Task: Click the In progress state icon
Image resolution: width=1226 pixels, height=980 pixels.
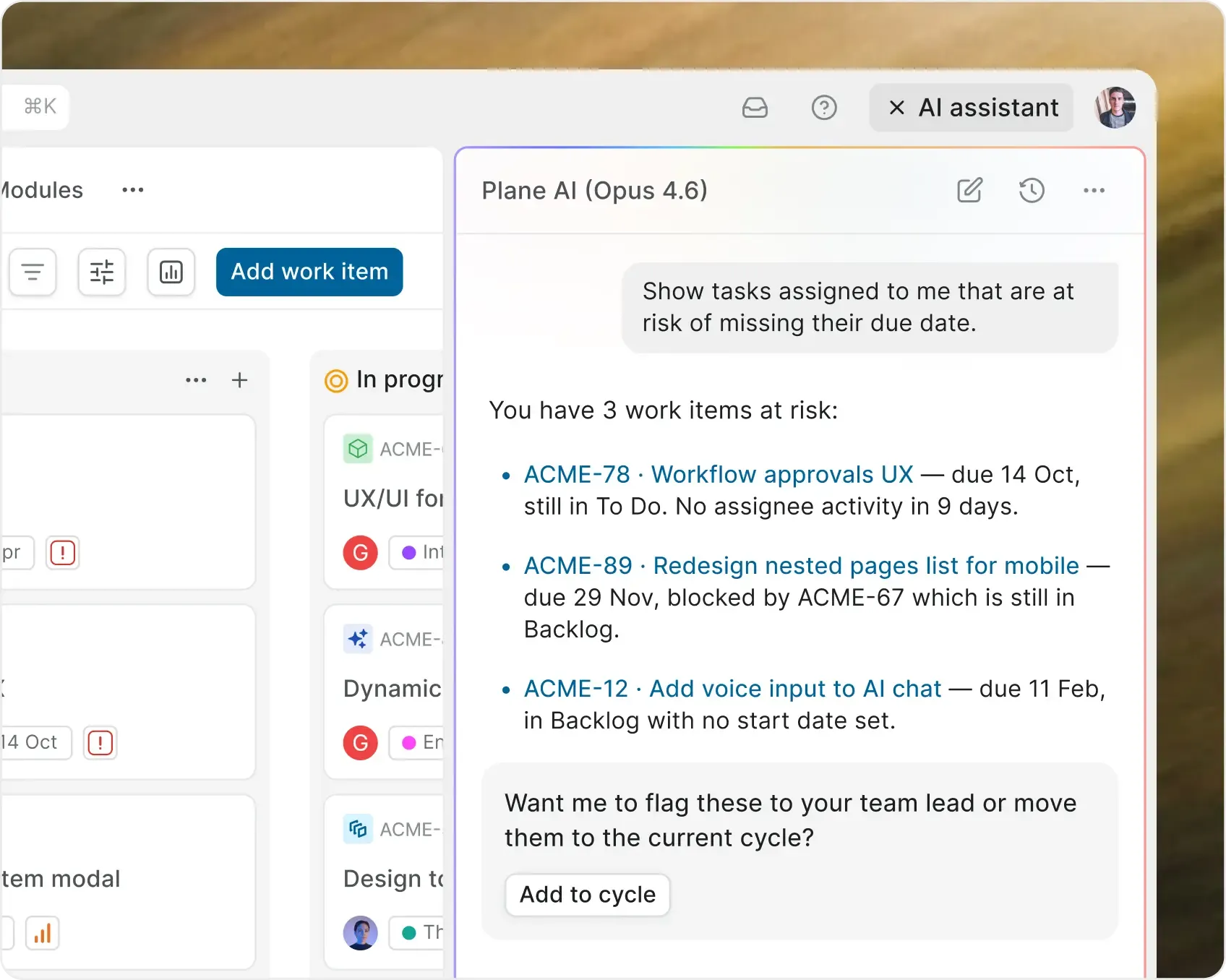Action: (x=336, y=380)
